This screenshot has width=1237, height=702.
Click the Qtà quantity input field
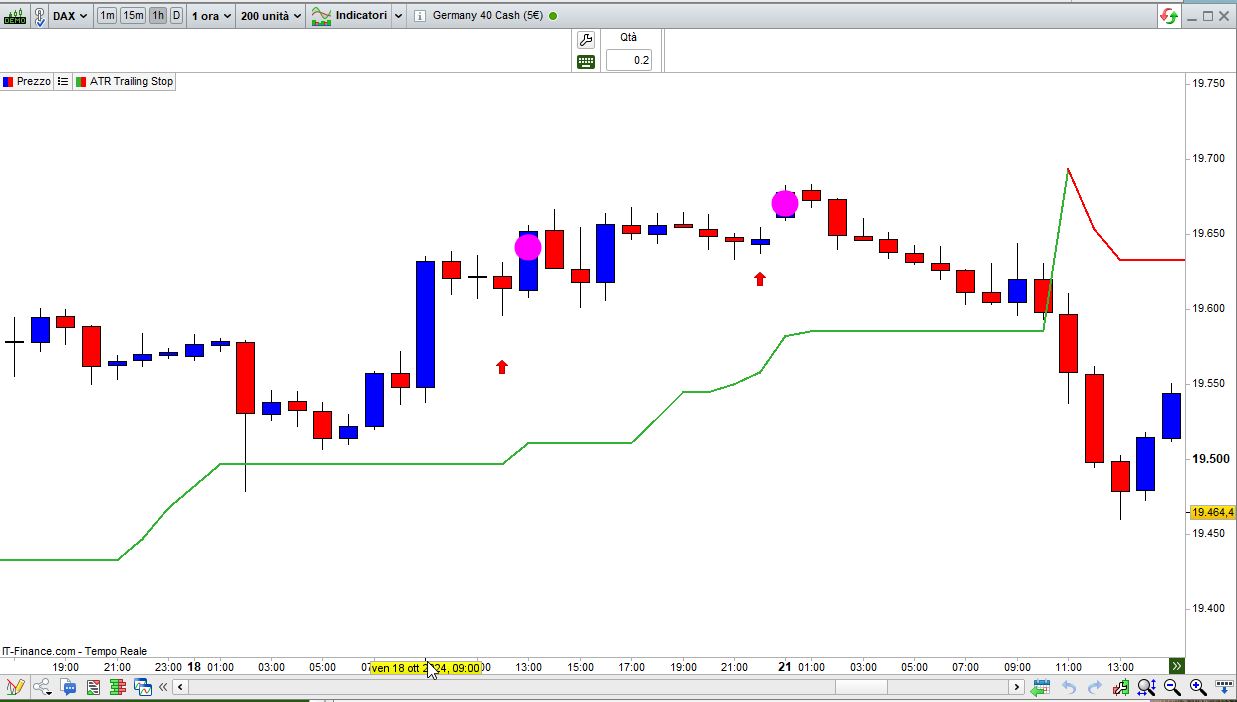click(x=628, y=60)
